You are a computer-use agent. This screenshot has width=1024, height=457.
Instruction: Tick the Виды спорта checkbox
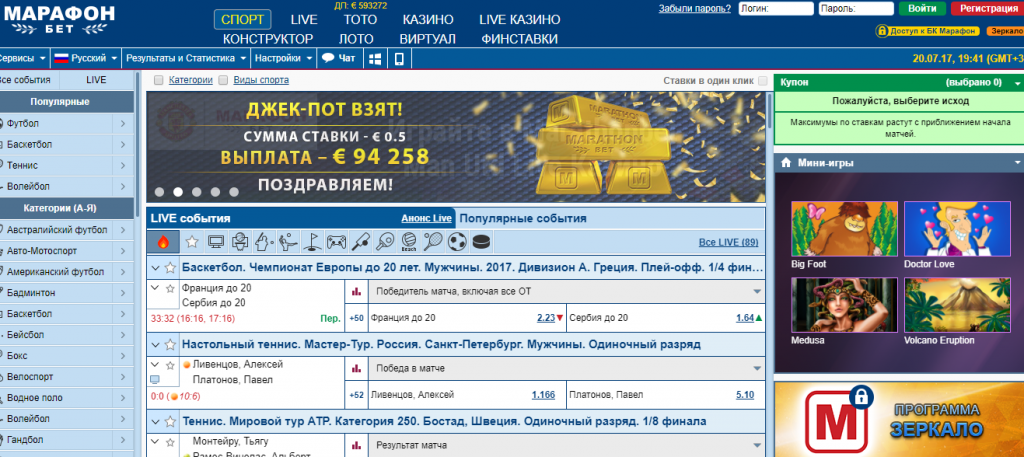223,80
